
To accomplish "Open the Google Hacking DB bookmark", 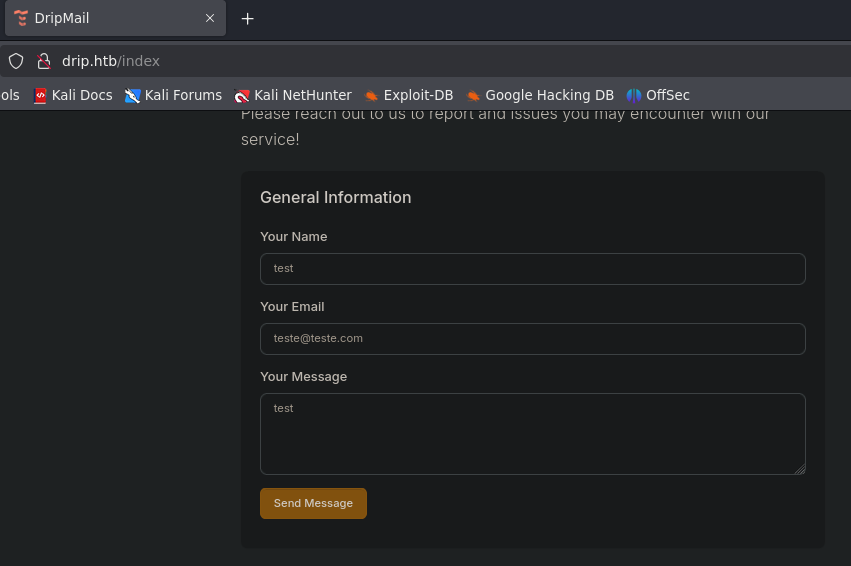I will tap(540, 95).
